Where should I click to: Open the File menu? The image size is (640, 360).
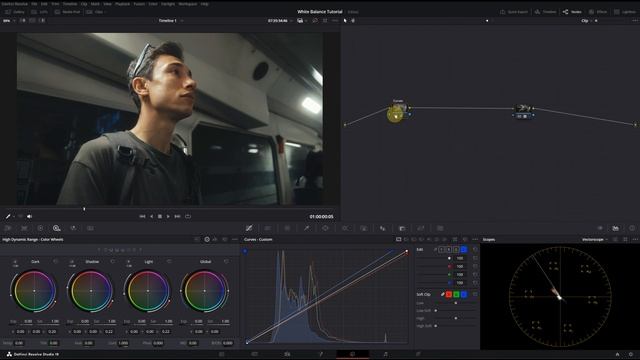click(34, 4)
